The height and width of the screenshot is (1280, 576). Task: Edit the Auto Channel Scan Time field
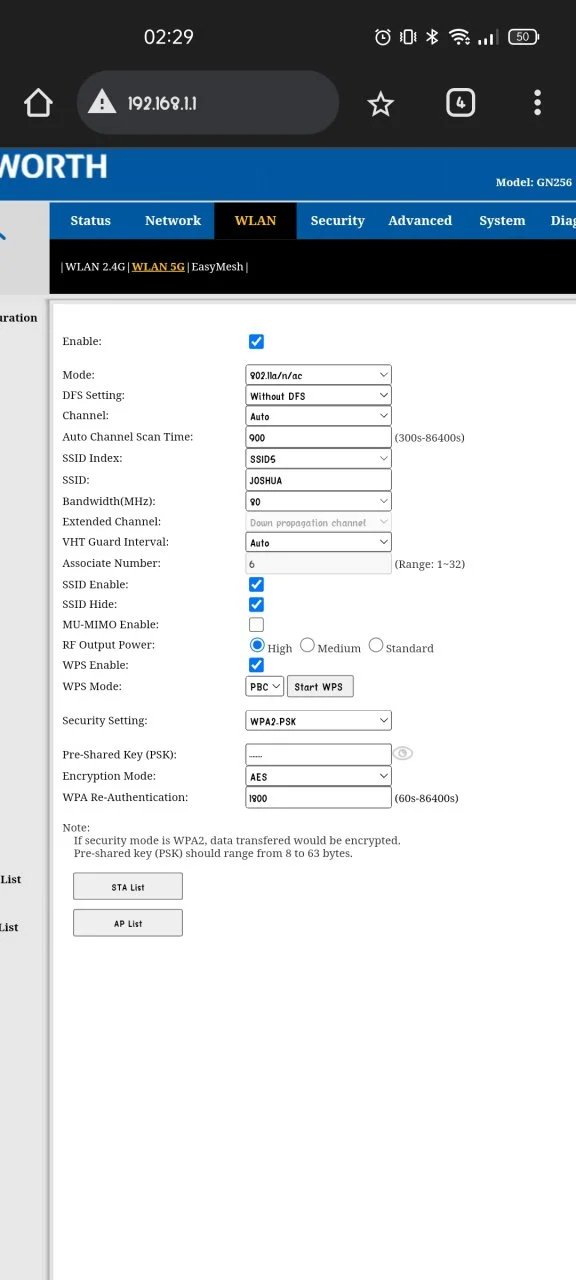pos(318,437)
